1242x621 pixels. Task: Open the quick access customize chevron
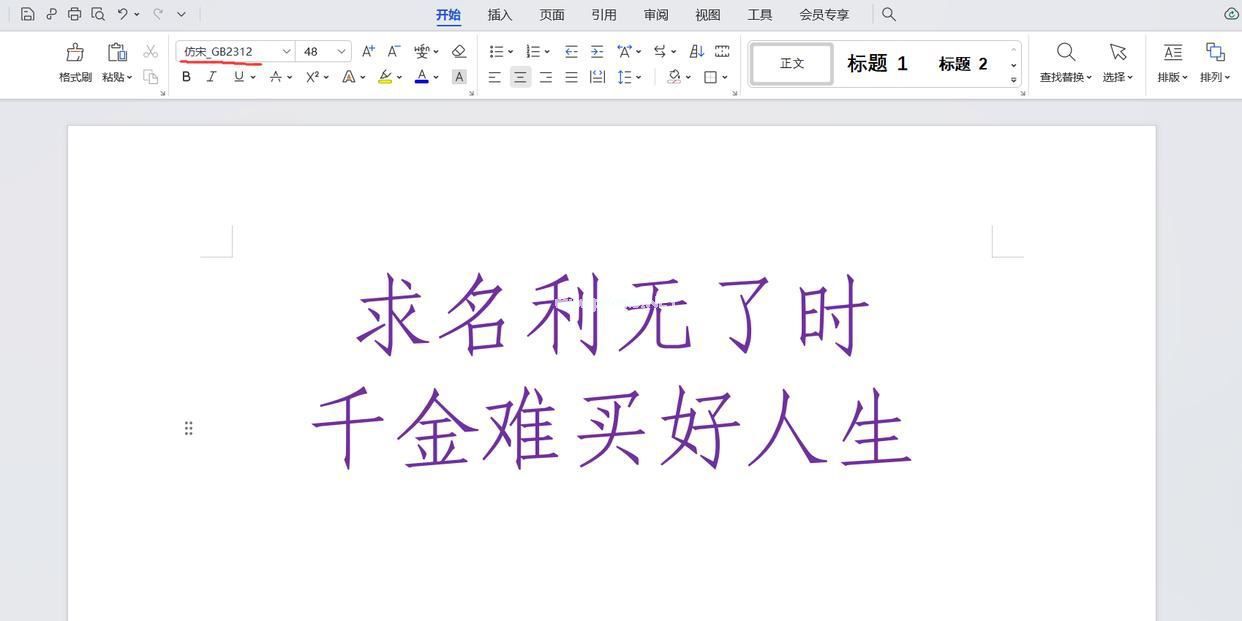click(181, 14)
